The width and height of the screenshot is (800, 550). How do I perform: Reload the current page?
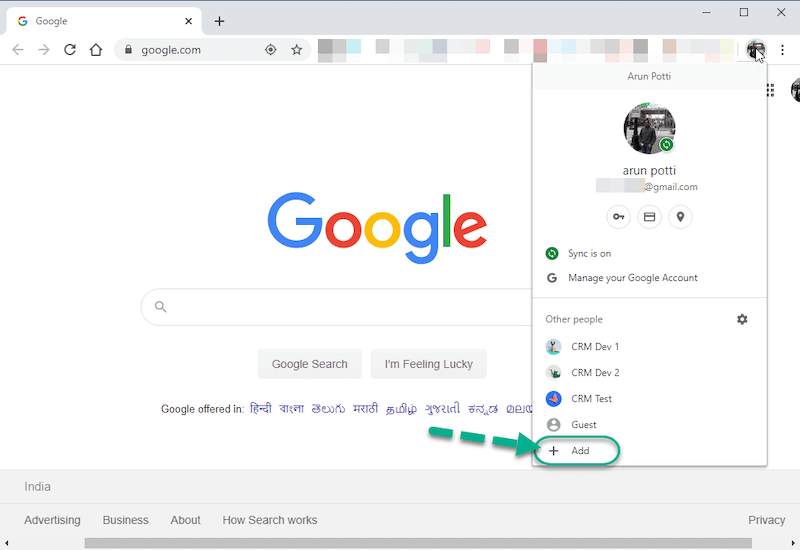(x=70, y=49)
